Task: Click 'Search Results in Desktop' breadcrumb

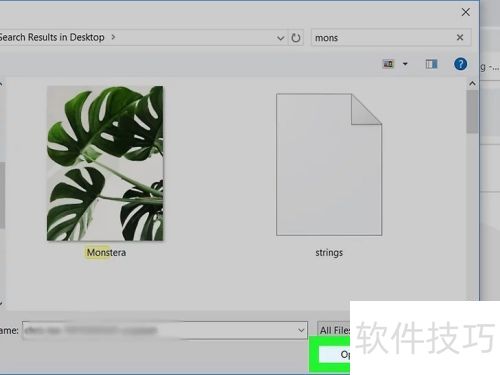Action: (x=52, y=37)
